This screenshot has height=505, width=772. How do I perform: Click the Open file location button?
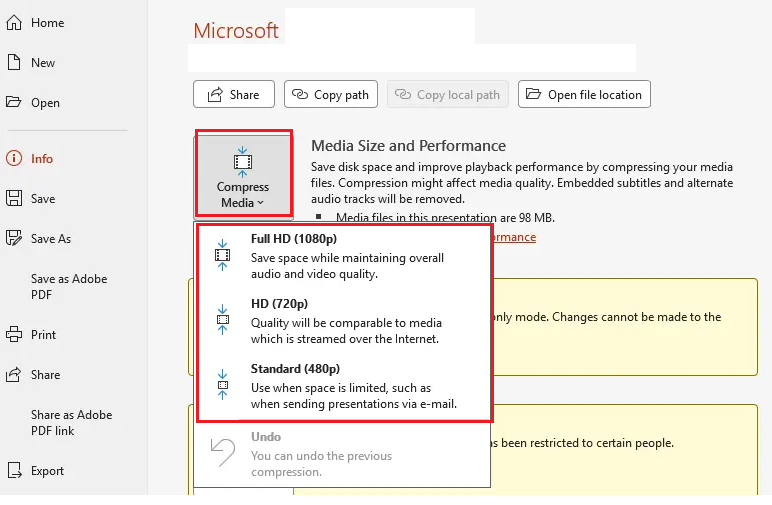pos(584,94)
